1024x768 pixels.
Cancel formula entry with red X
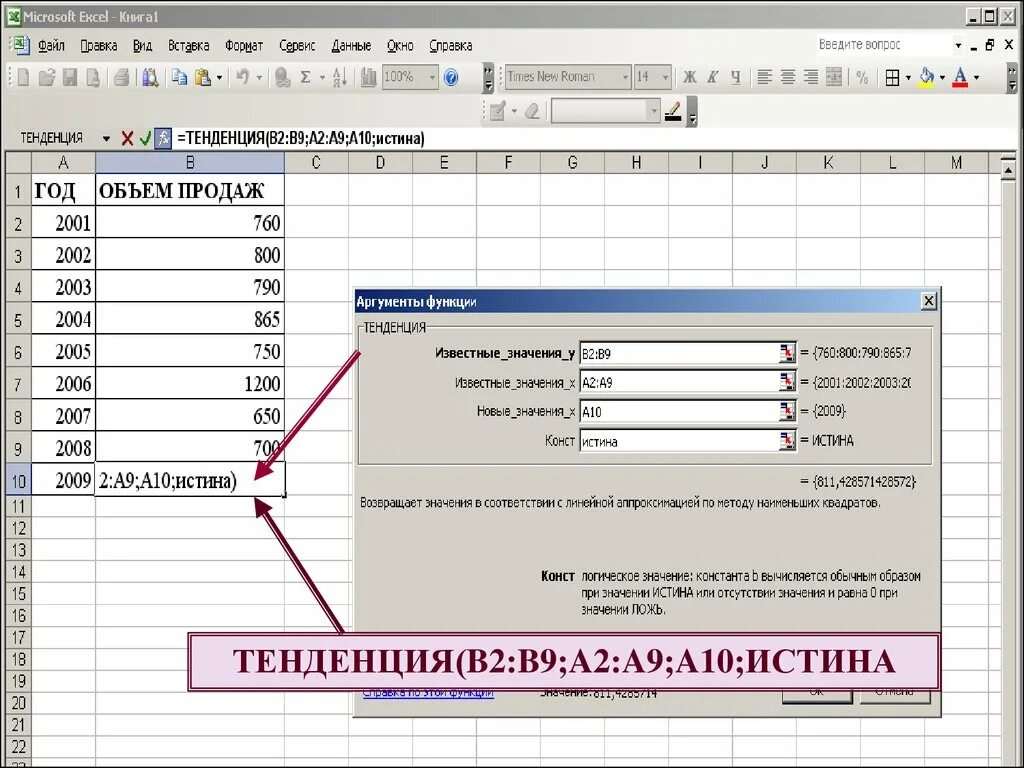[x=127, y=138]
